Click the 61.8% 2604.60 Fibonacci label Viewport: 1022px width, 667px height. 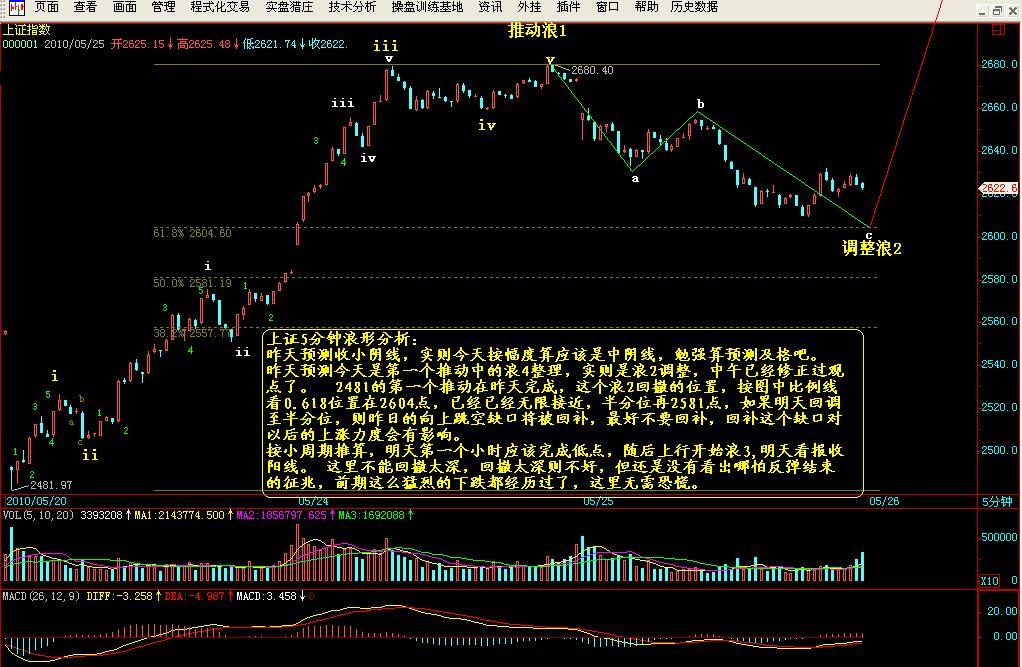(192, 233)
